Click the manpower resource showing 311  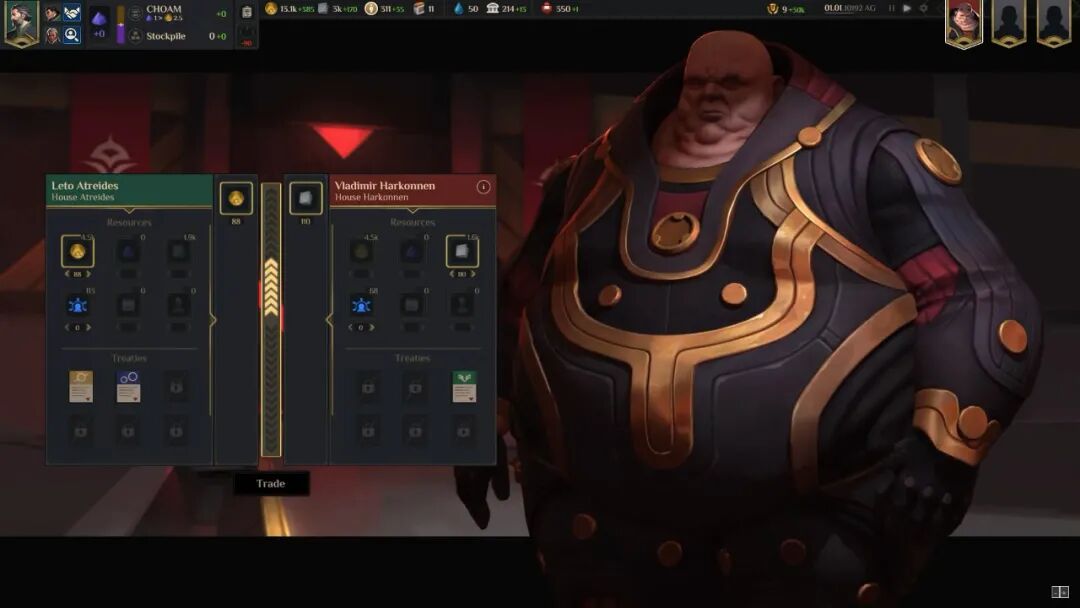pos(385,9)
